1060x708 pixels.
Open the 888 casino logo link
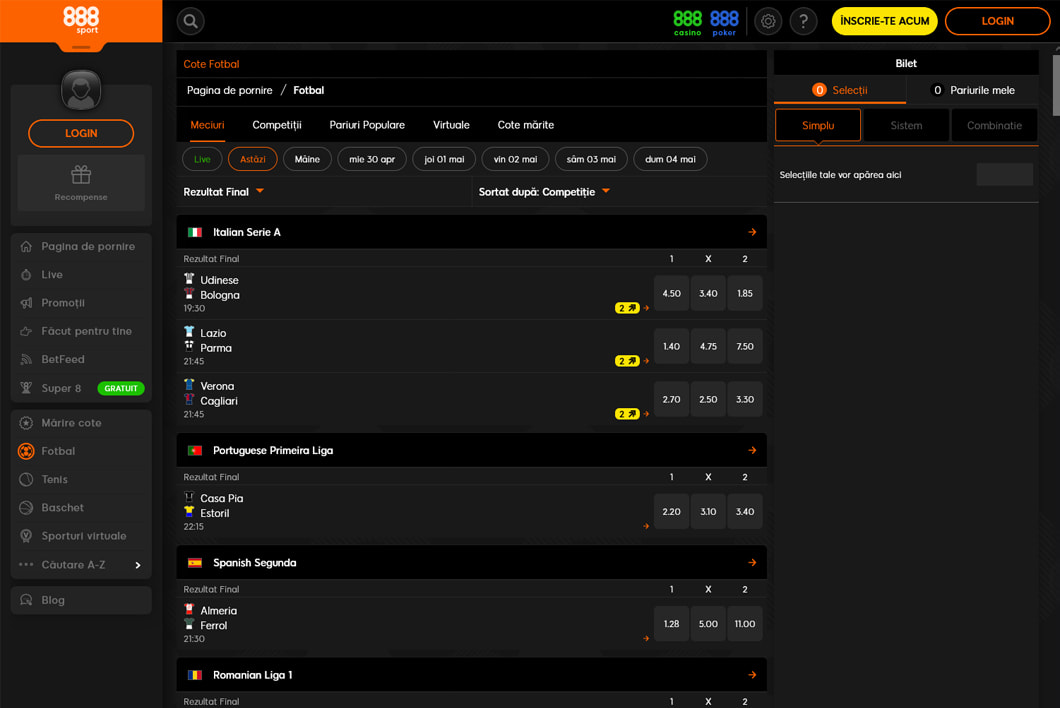(687, 22)
